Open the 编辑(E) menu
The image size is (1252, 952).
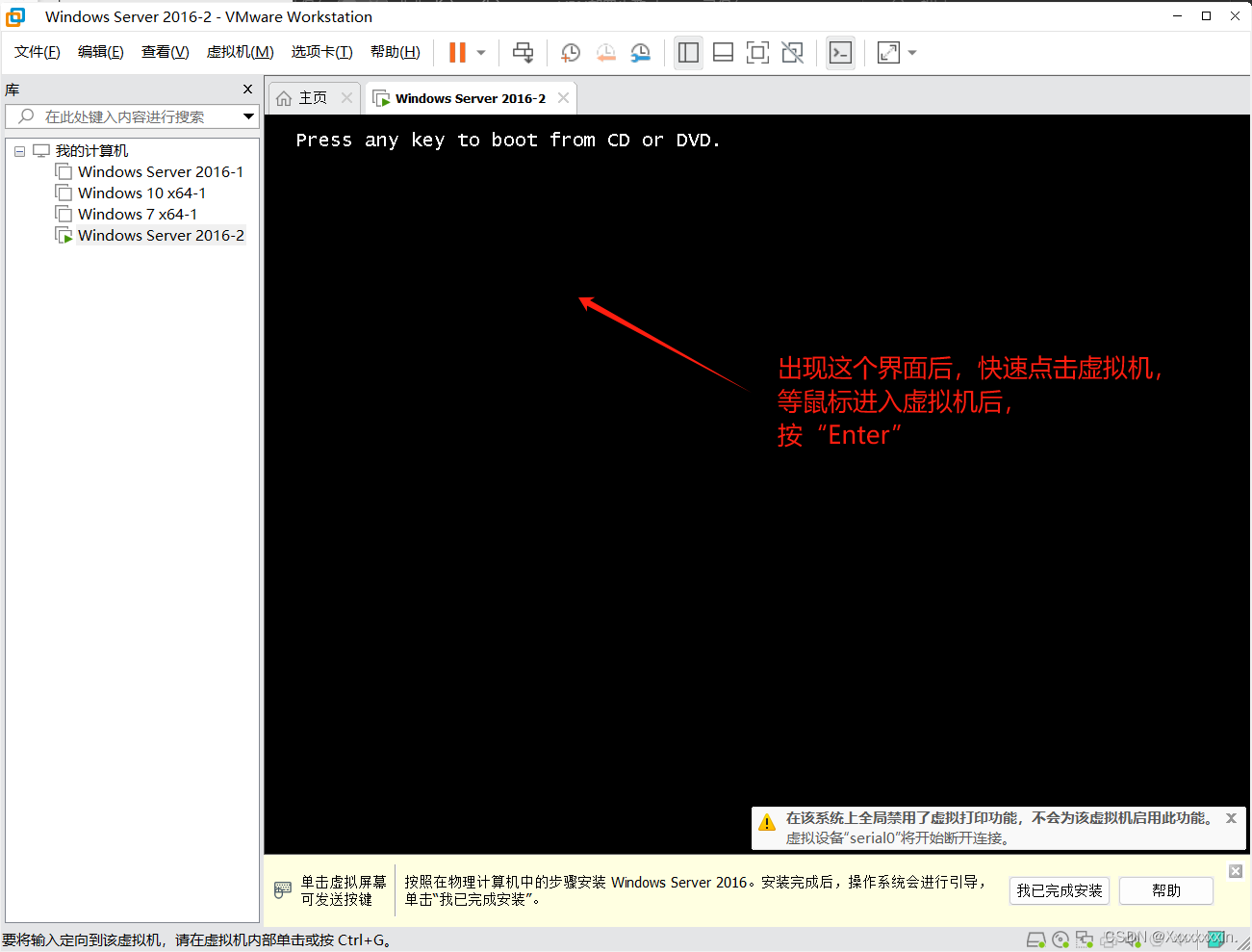click(101, 52)
